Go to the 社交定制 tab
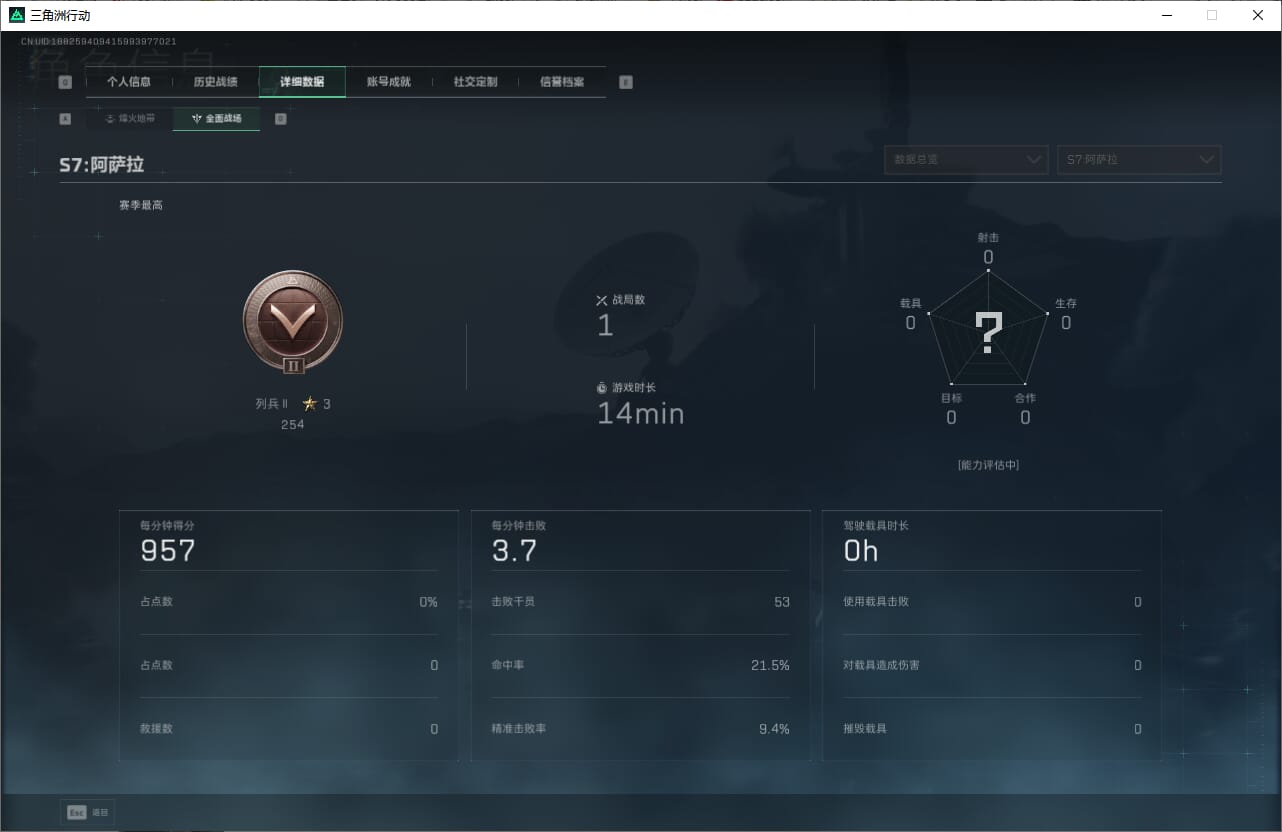This screenshot has height=832, width=1282. (475, 82)
